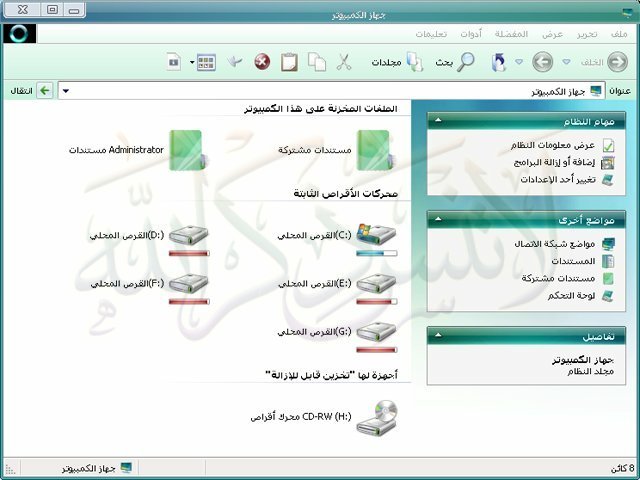Screen dimensions: 640x480
Task: Toggle the Folders (مجلدات) pane button
Action: (x=415, y=62)
